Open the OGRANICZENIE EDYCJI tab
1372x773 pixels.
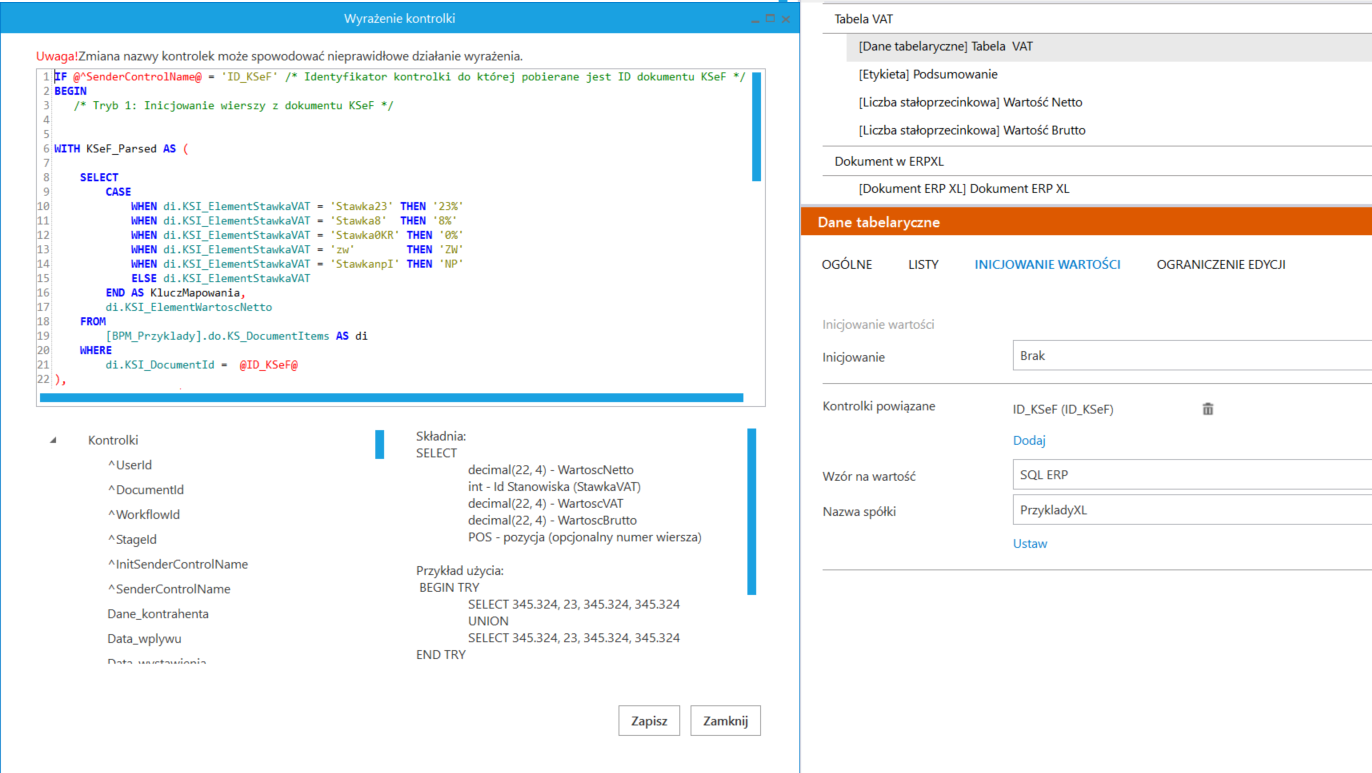pyautogui.click(x=1220, y=265)
